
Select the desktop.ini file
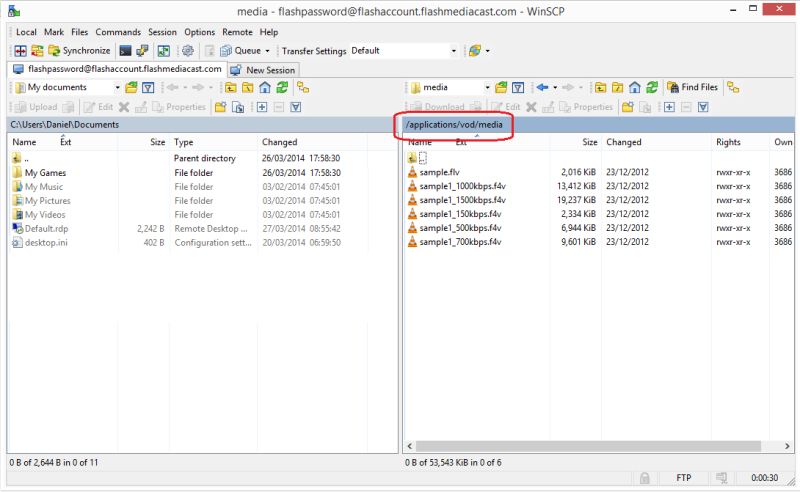pos(46,242)
